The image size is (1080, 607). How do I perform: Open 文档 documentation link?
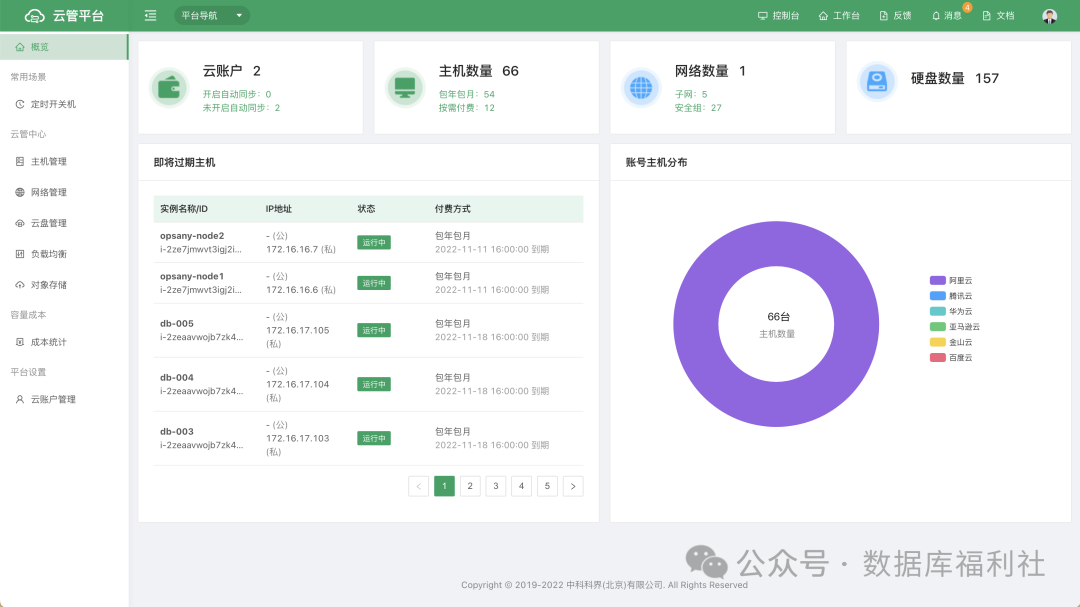pyautogui.click(x=998, y=15)
